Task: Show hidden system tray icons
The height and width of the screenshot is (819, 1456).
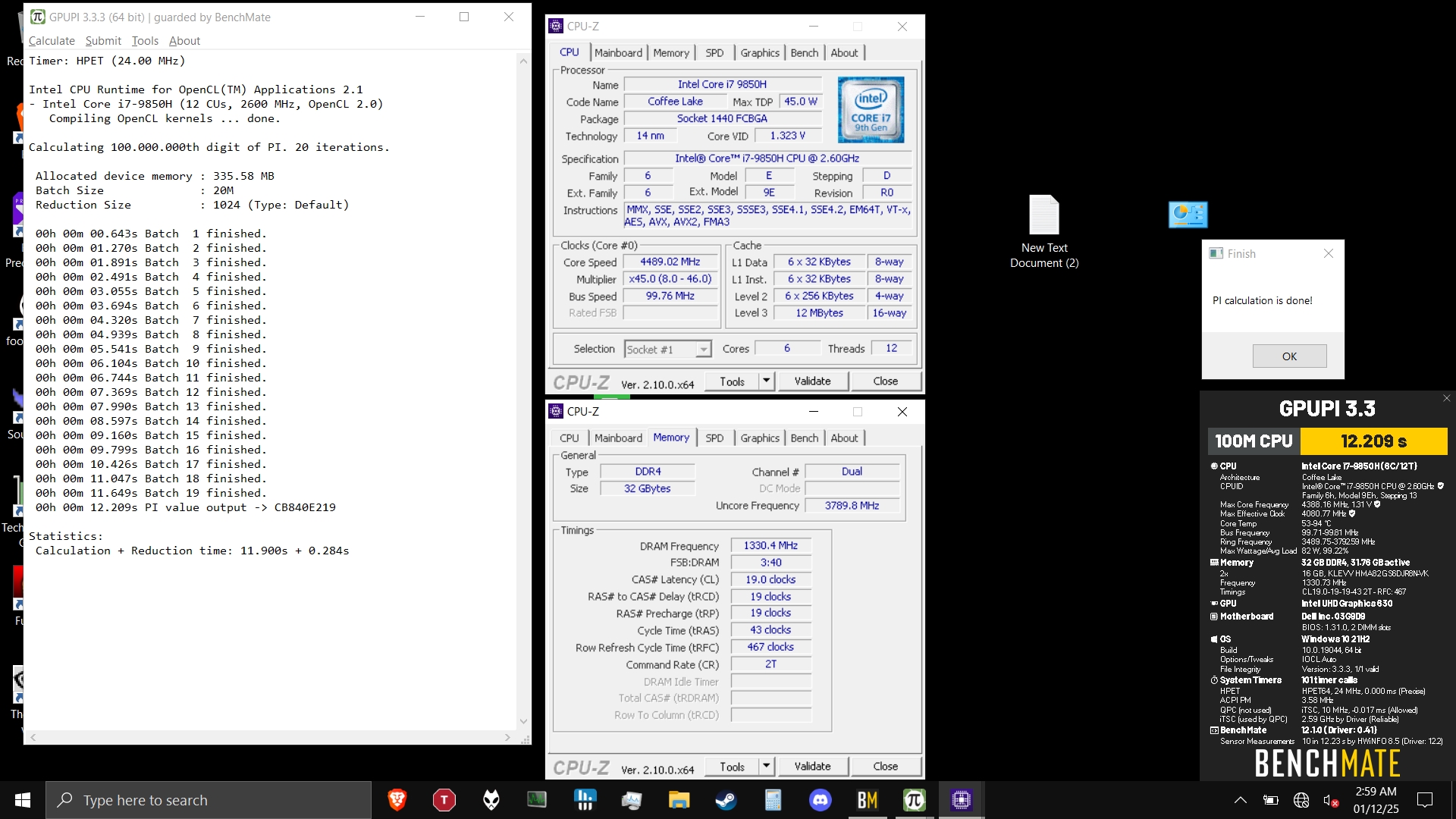Action: click(x=1241, y=800)
